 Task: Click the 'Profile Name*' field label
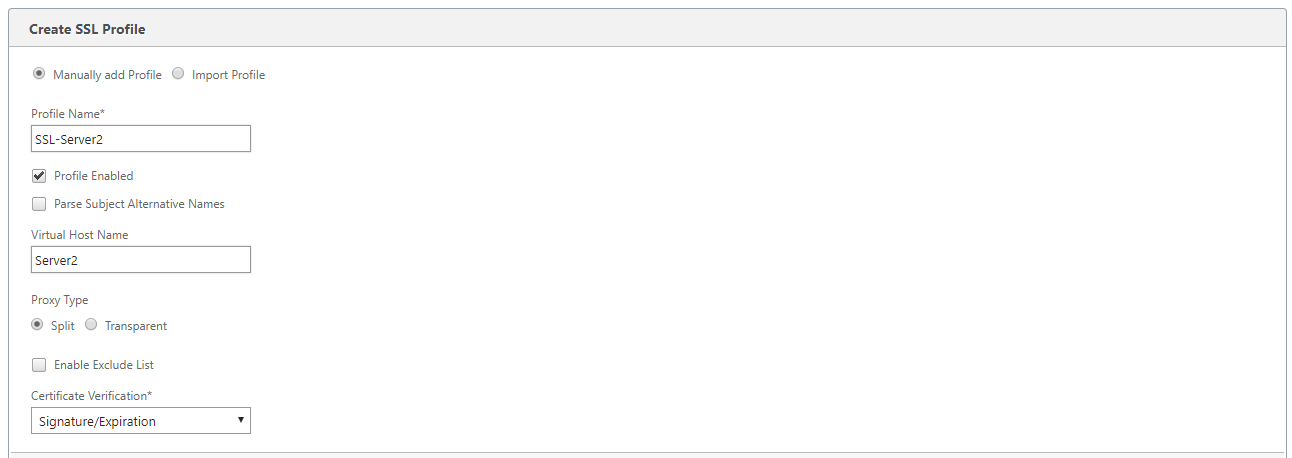click(68, 114)
